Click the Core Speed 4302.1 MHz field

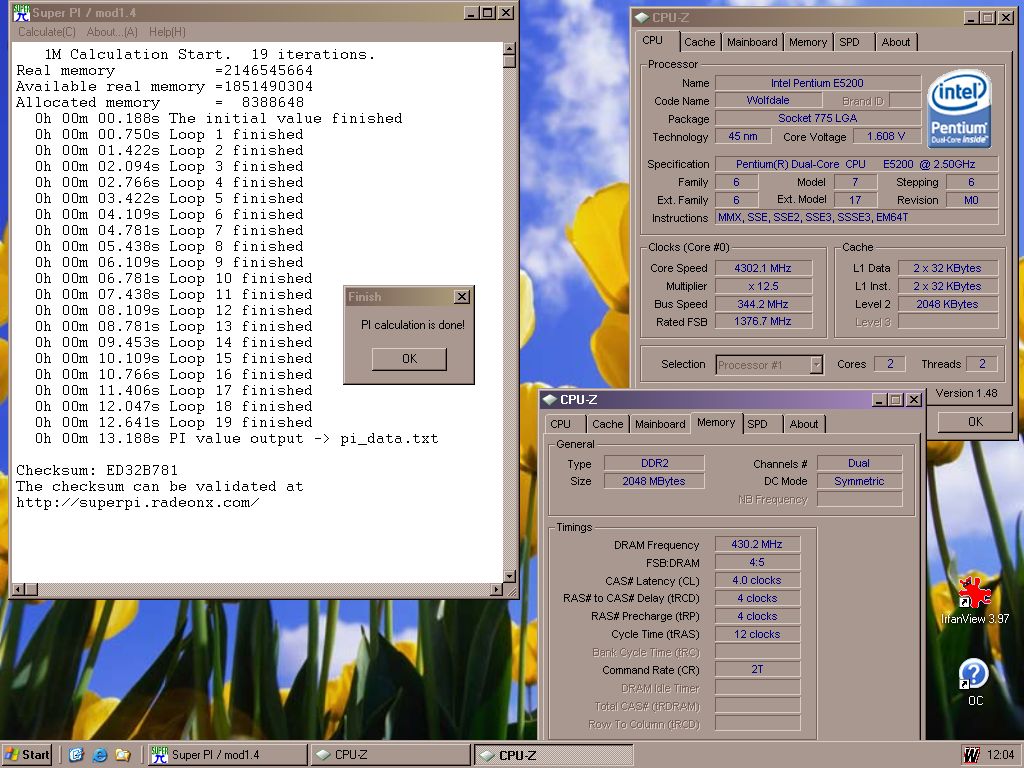coord(763,268)
